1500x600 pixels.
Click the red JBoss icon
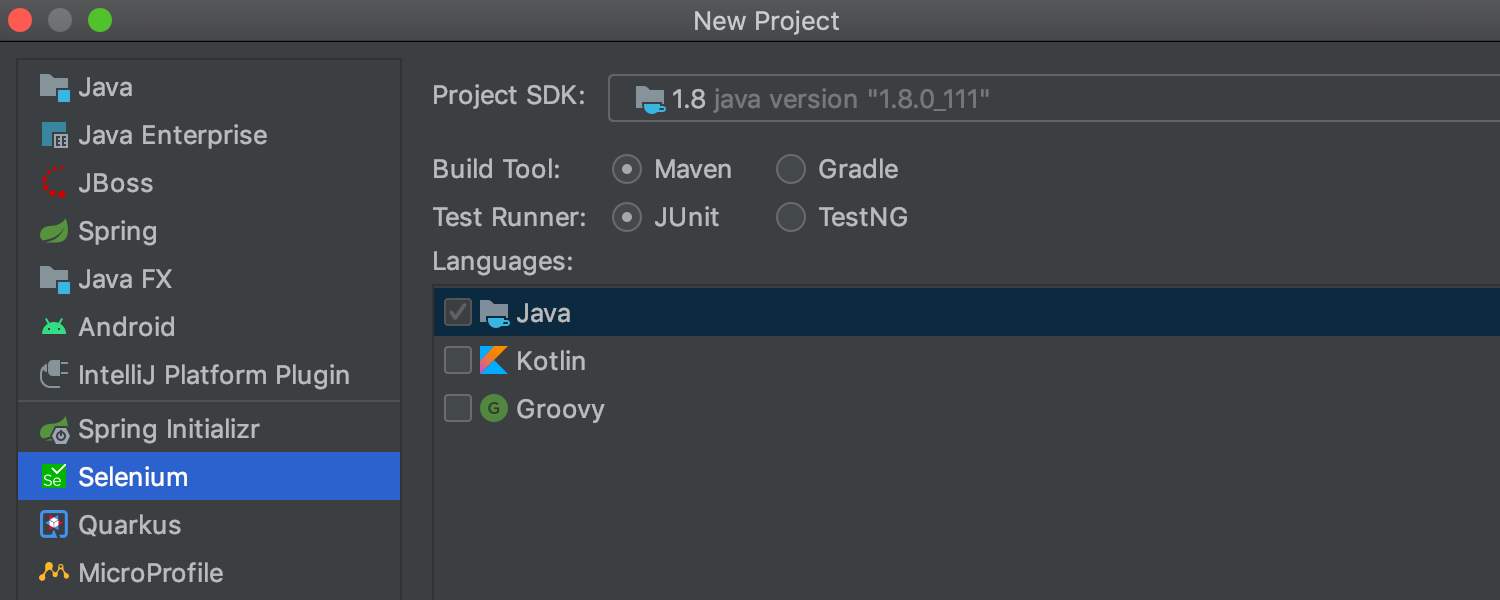[54, 183]
